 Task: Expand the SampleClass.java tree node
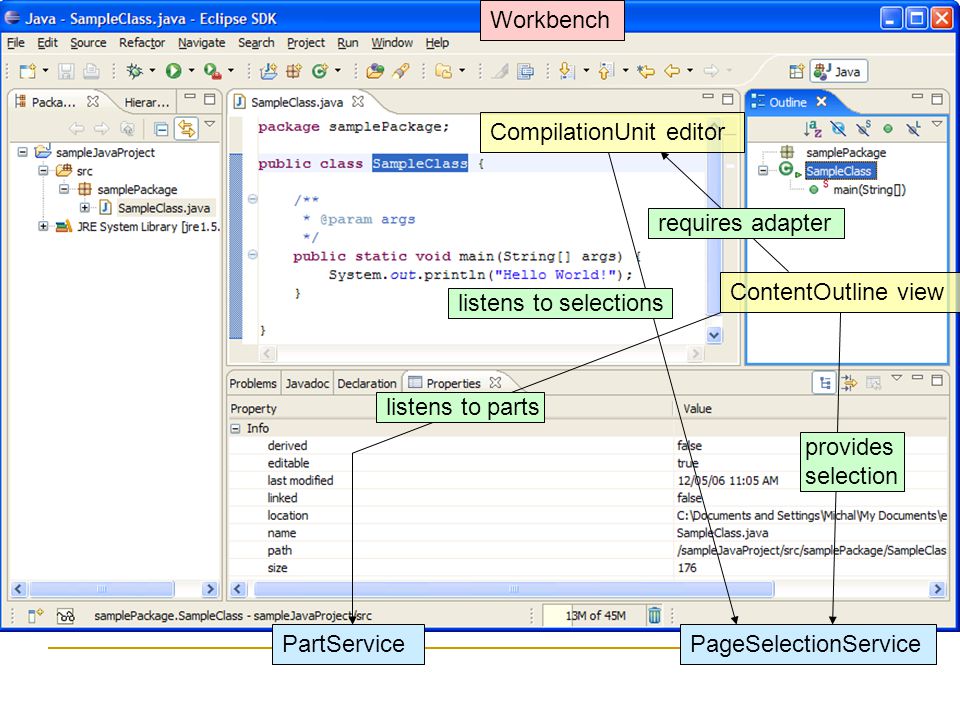coord(84,208)
